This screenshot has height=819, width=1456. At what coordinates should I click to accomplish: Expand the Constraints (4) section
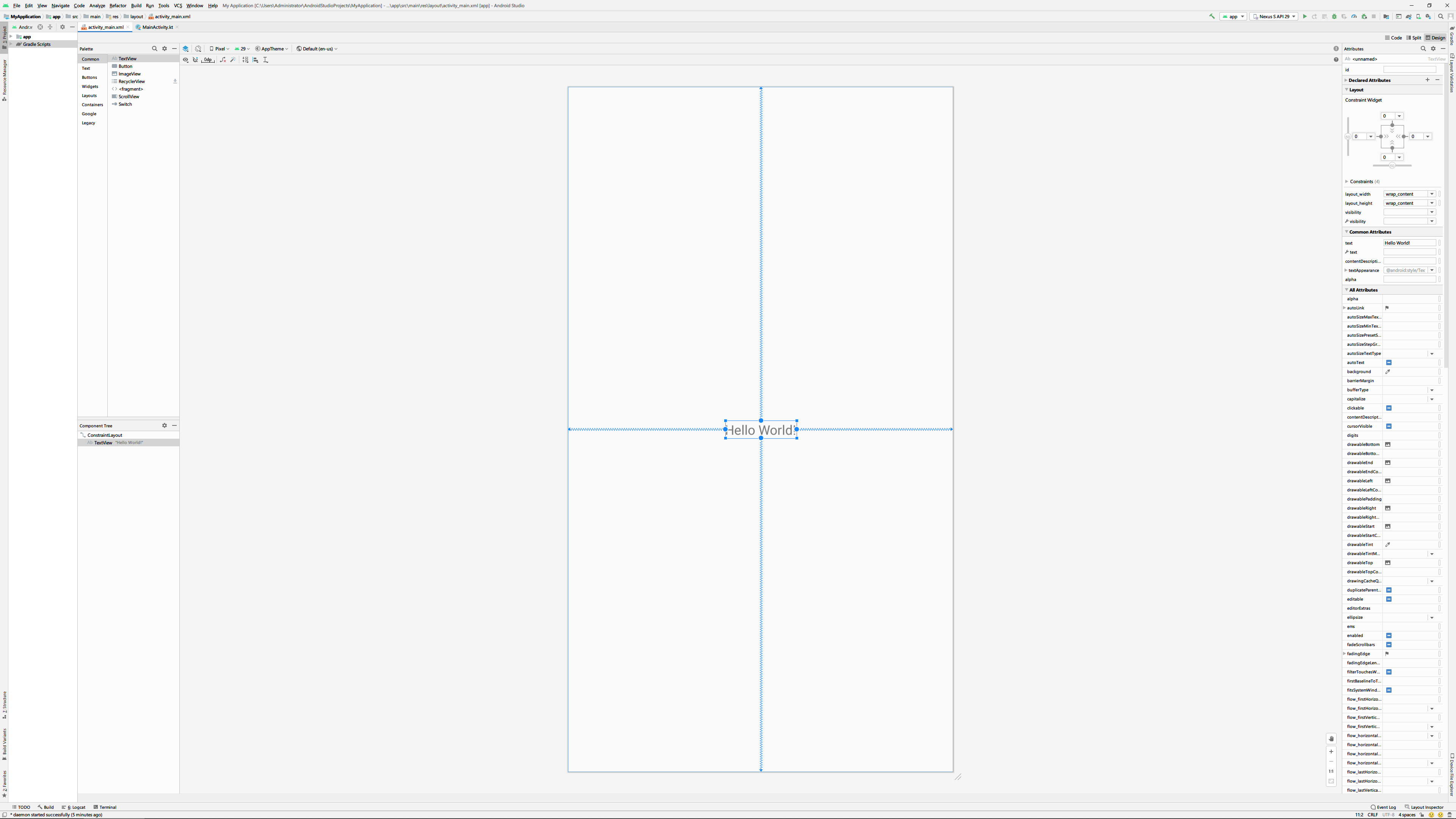pos(1347,182)
